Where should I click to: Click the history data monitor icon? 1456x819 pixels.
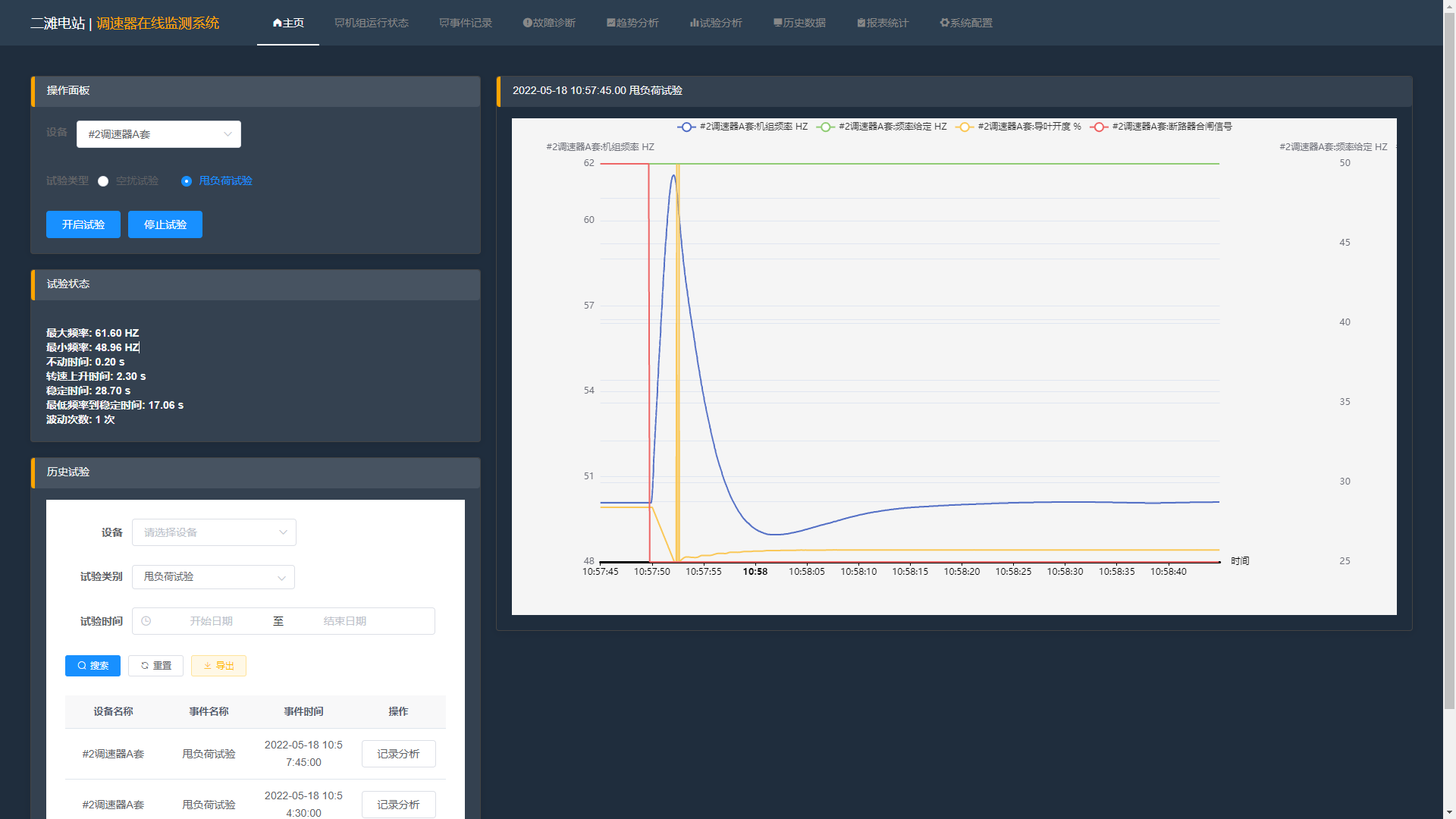777,23
